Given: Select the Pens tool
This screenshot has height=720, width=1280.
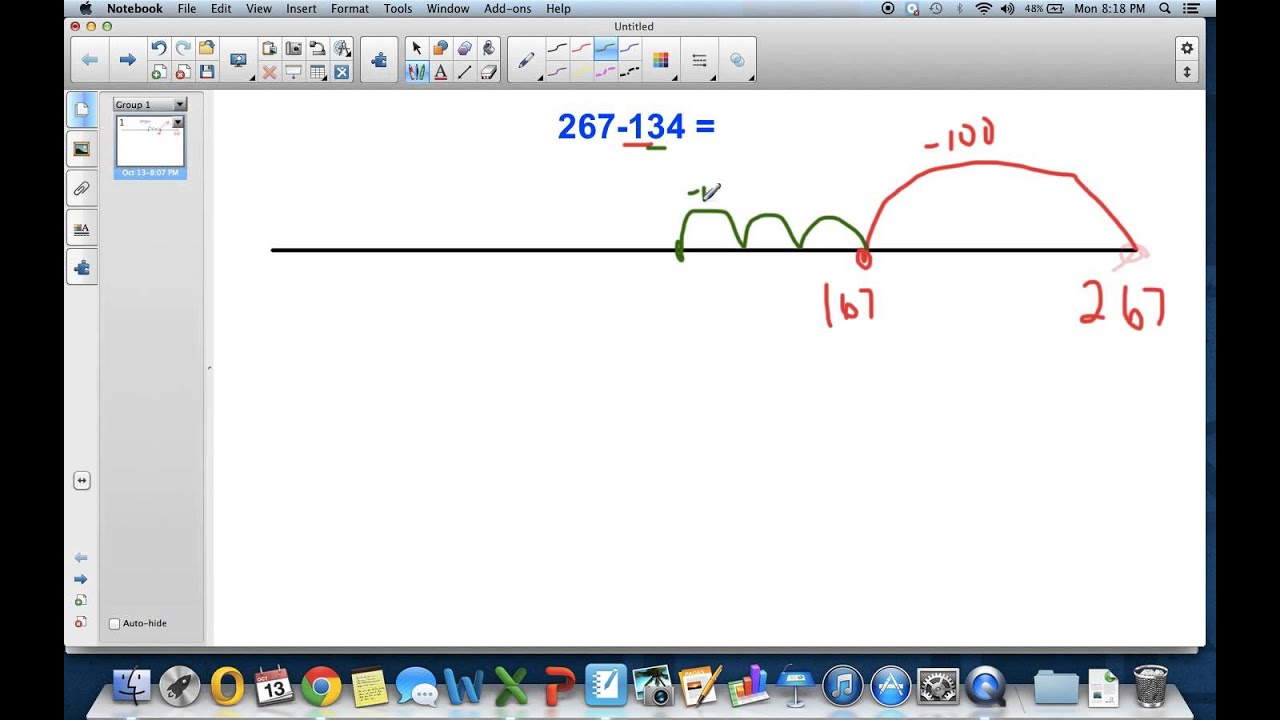Looking at the screenshot, I should (417, 72).
